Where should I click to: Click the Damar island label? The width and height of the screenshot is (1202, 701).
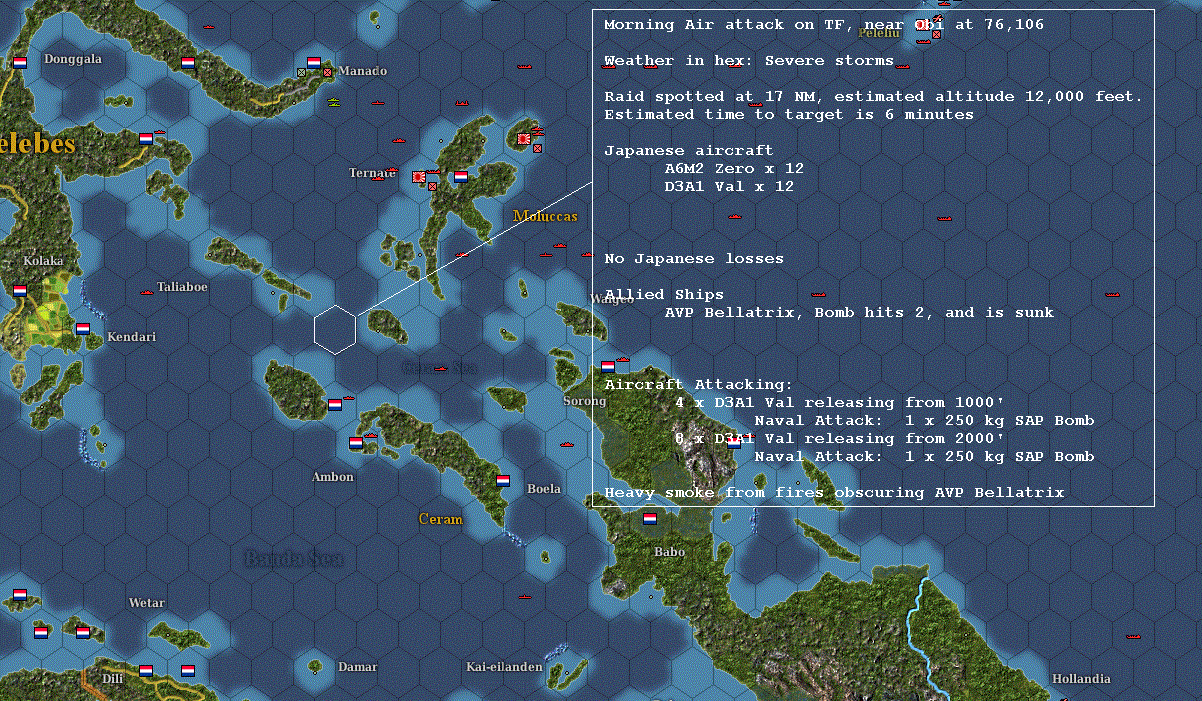(x=358, y=667)
